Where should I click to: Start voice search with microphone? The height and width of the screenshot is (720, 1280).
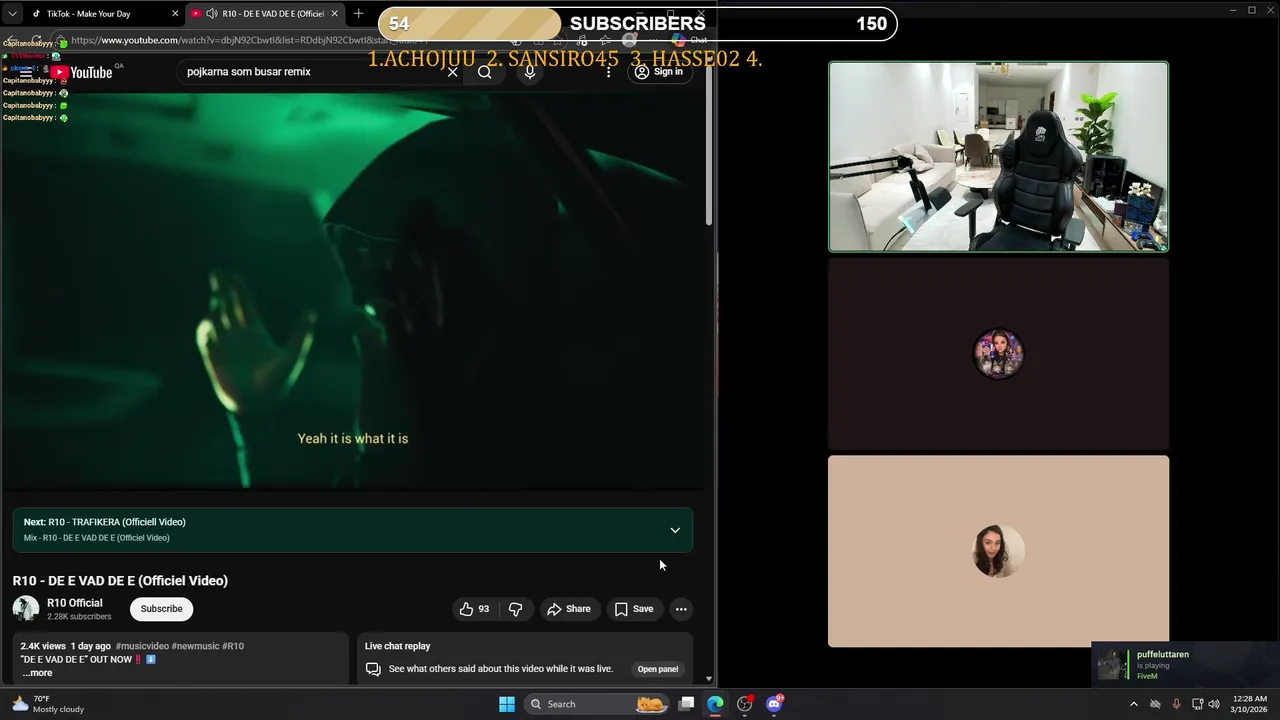pyautogui.click(x=530, y=72)
